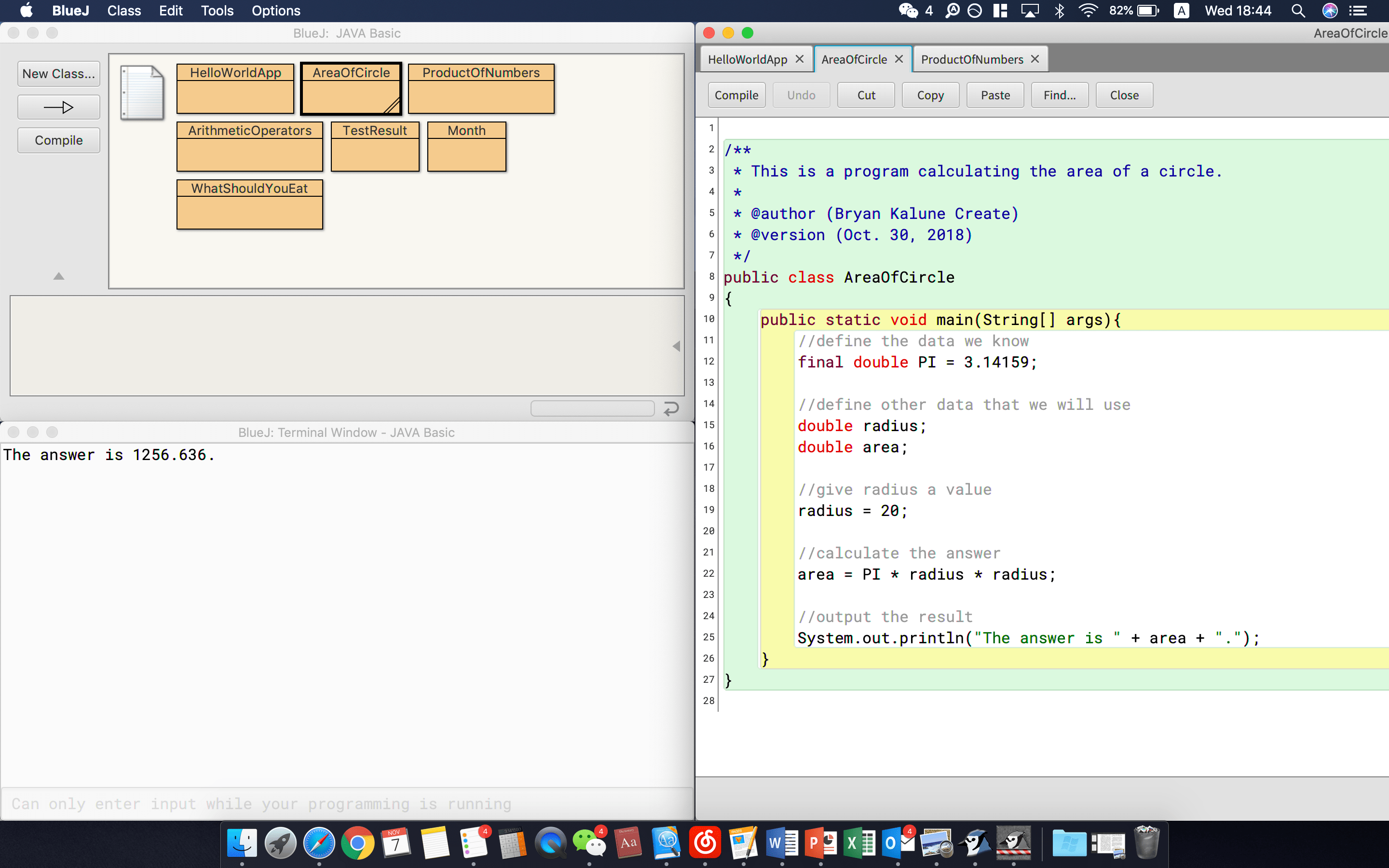This screenshot has width=1389, height=868.
Task: Open Spotlight search in the menu bar
Action: point(1298,10)
